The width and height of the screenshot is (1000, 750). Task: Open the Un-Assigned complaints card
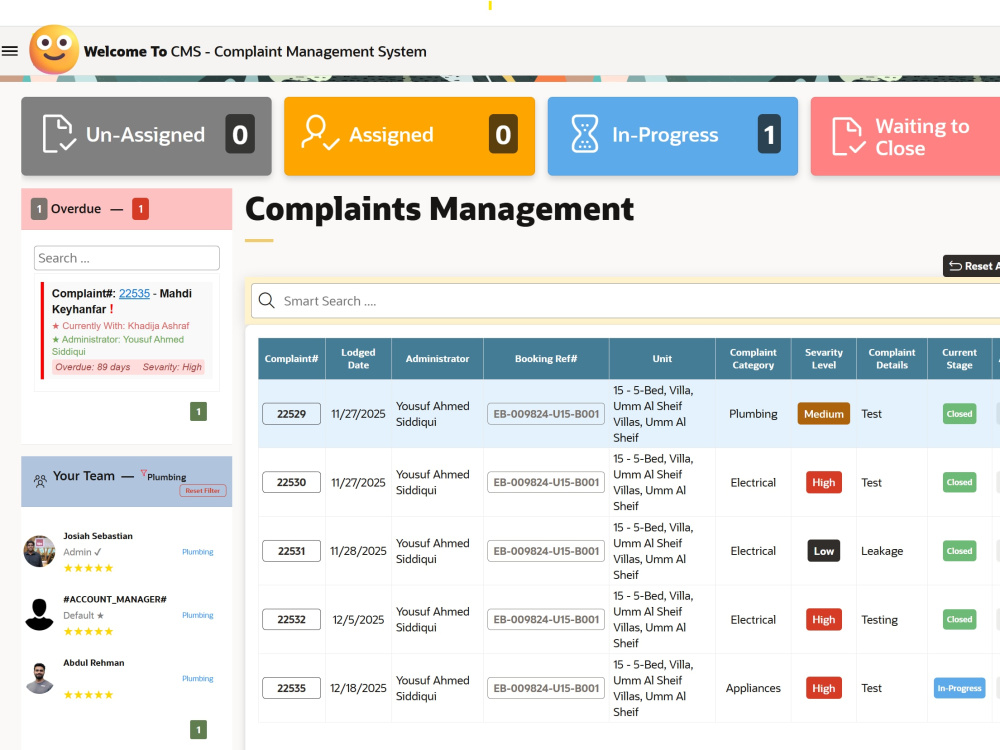click(146, 136)
